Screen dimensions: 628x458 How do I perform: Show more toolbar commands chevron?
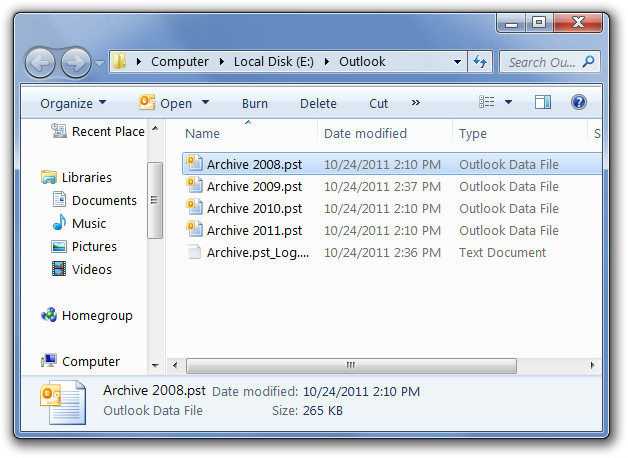click(416, 102)
